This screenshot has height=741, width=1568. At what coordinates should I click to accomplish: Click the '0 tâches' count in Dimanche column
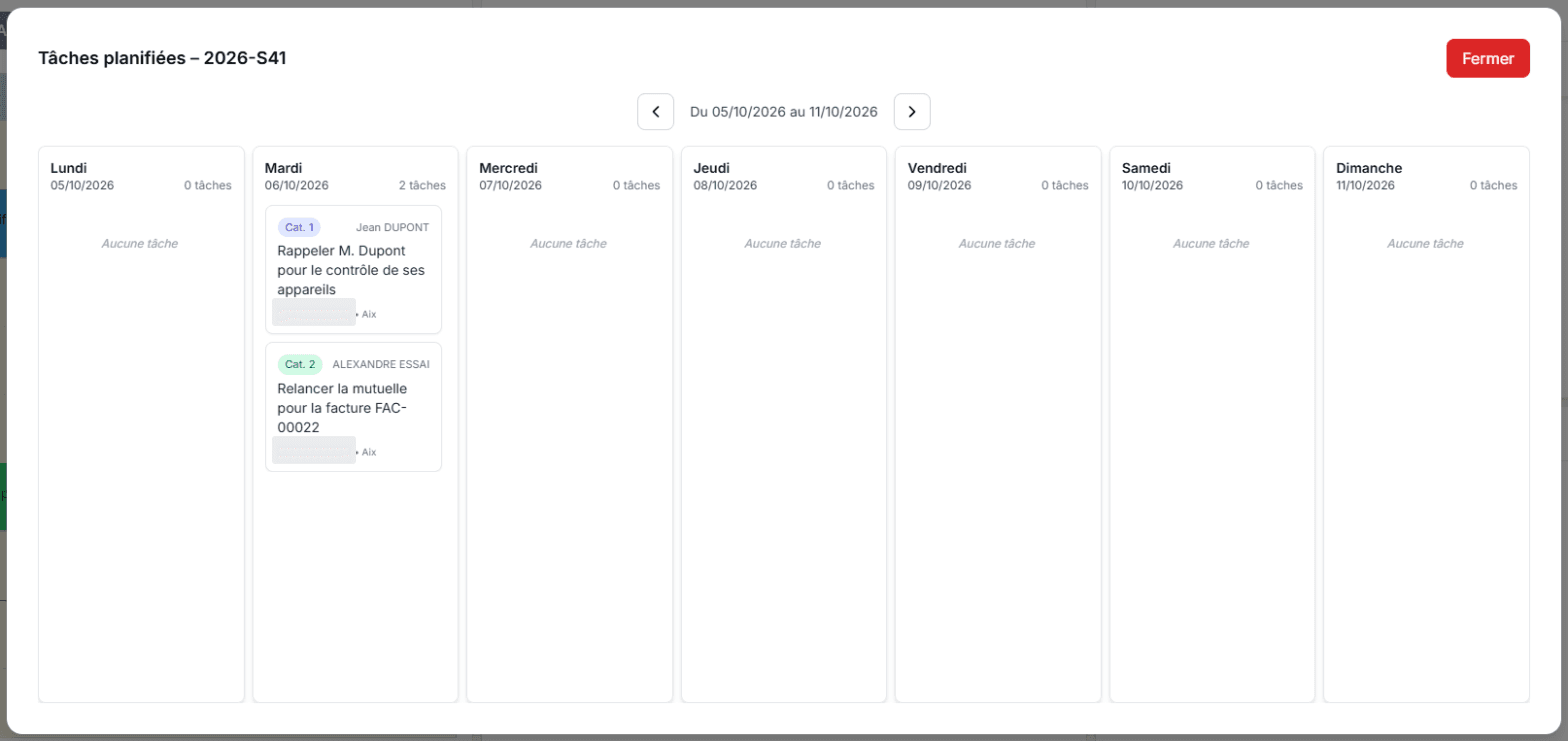tap(1493, 185)
